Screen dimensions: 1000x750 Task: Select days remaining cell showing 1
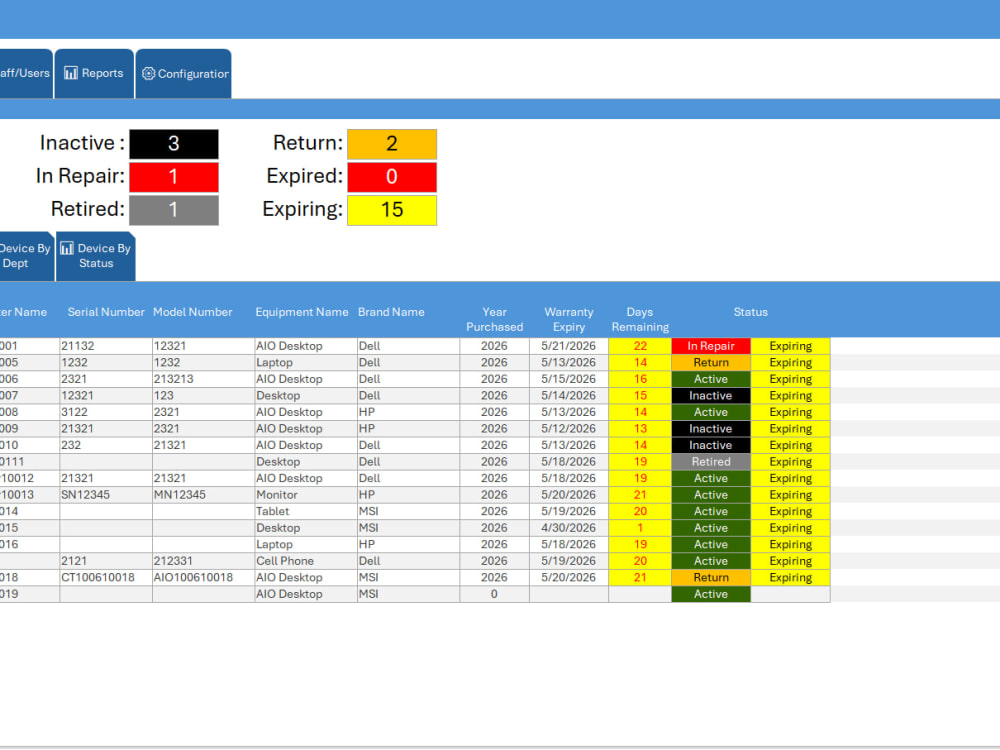click(640, 528)
